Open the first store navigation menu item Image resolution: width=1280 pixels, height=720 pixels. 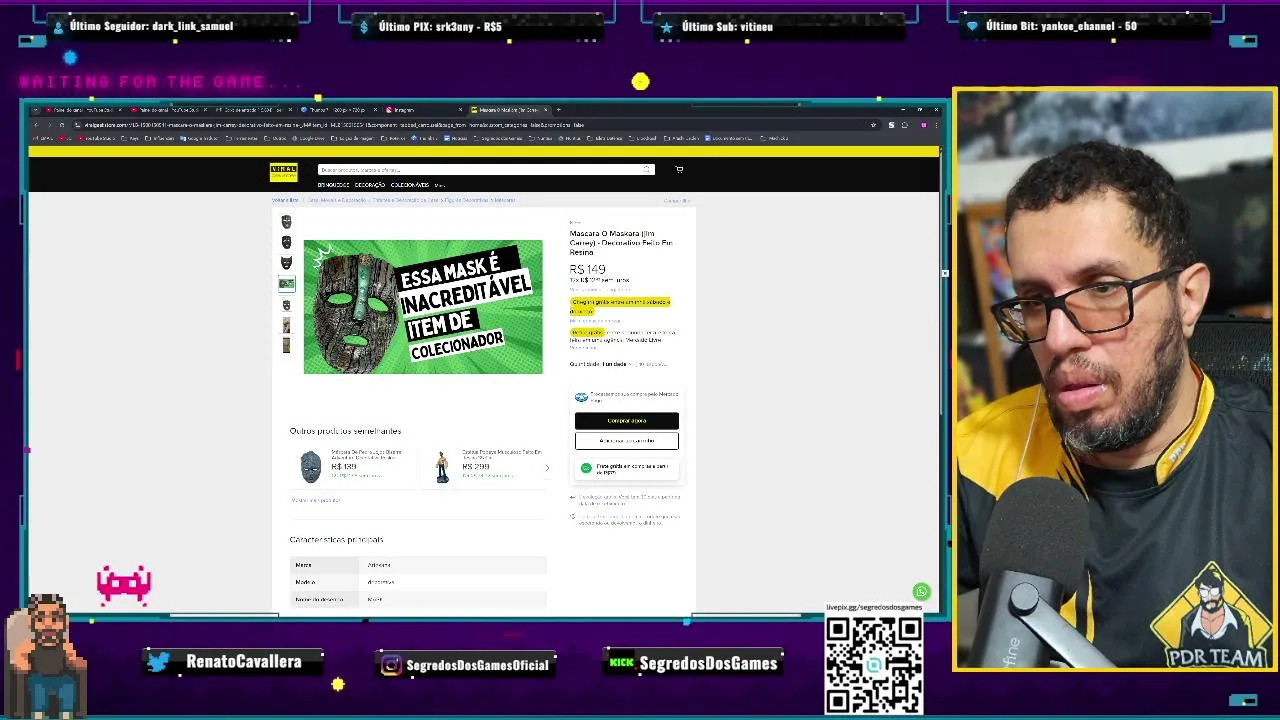(x=334, y=185)
